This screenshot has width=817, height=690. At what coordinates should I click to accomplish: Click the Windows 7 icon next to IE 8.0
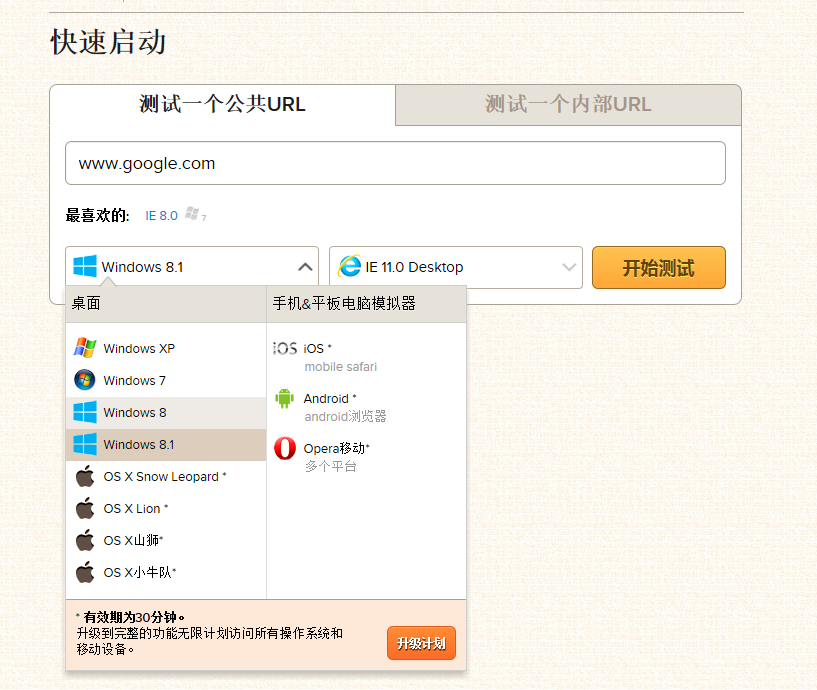tap(195, 214)
